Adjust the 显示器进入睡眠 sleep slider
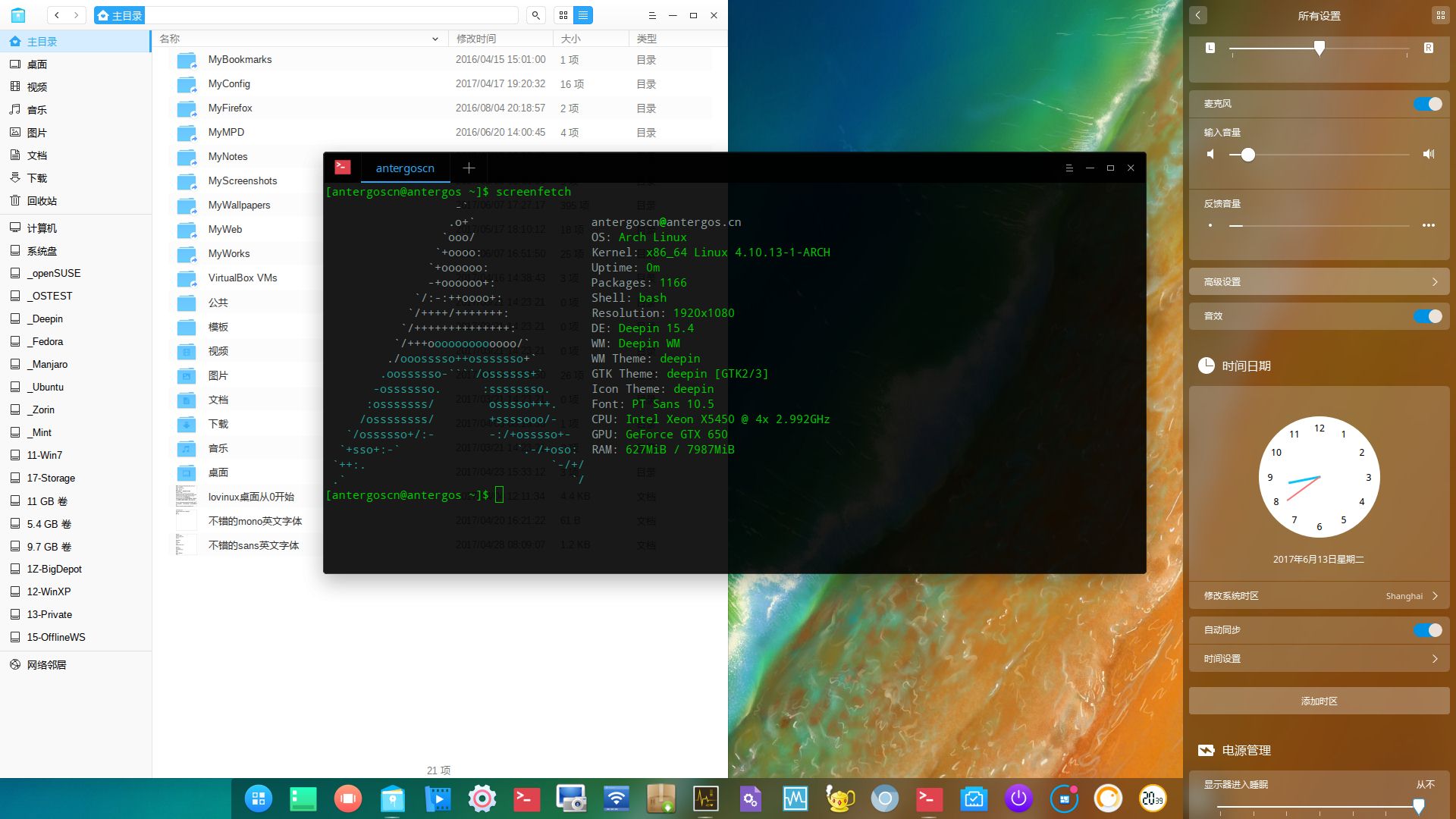 click(1319, 806)
